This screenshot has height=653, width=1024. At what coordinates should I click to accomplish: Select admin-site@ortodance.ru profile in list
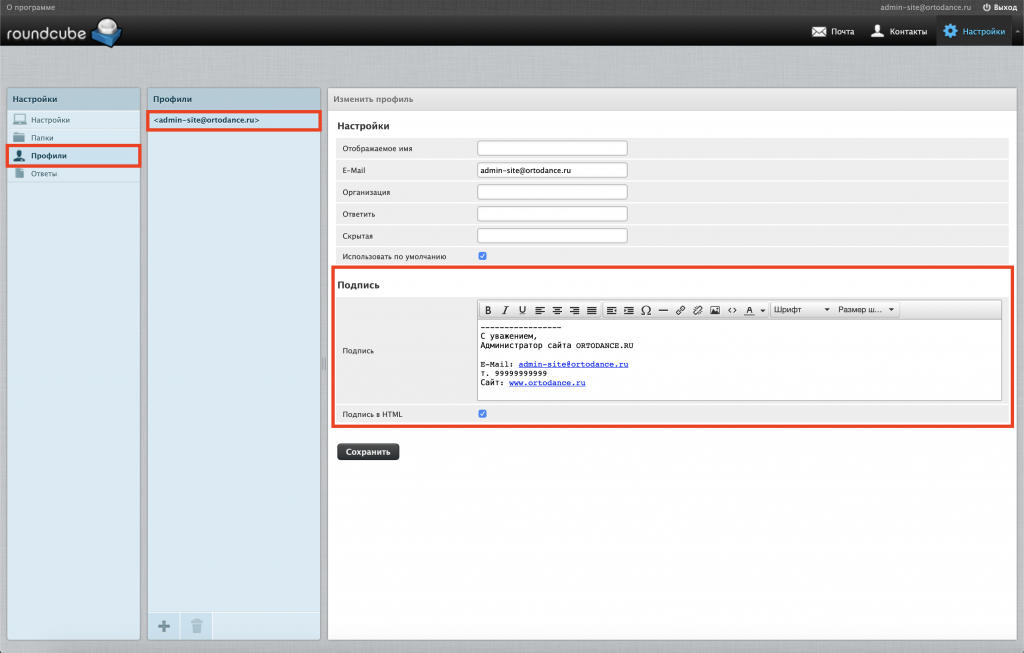(x=234, y=120)
